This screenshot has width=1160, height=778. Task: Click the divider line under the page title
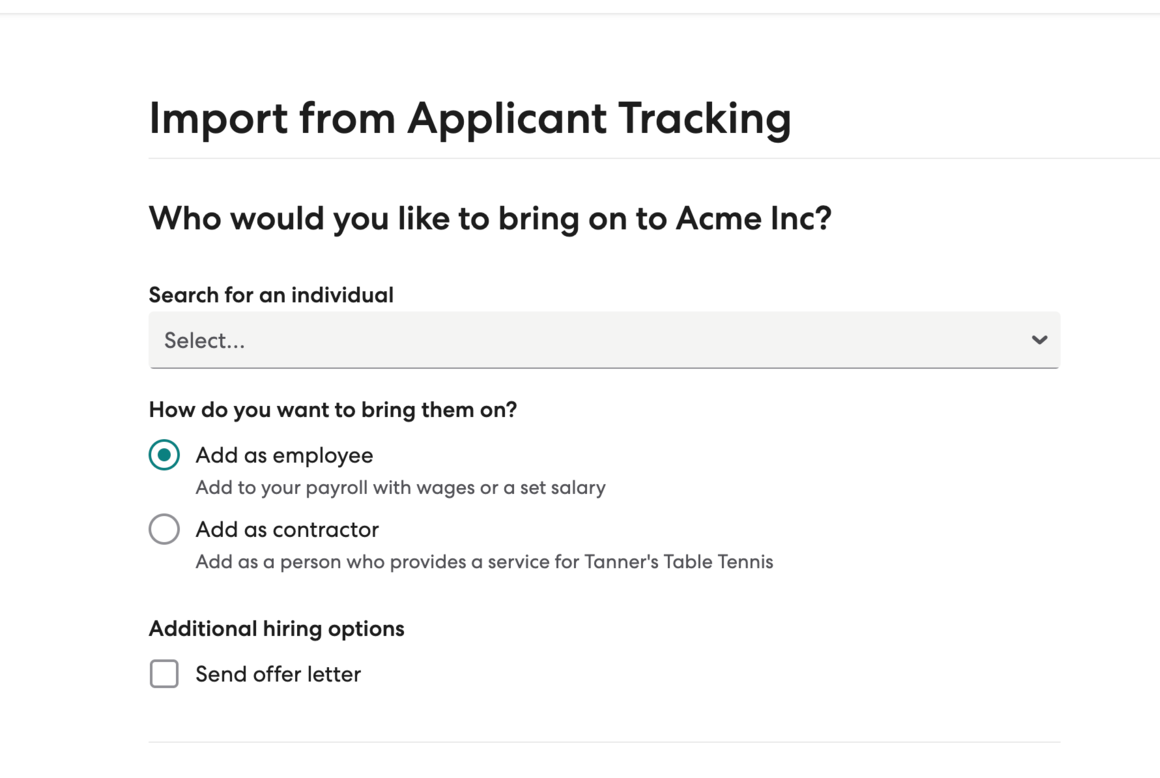pos(650,158)
